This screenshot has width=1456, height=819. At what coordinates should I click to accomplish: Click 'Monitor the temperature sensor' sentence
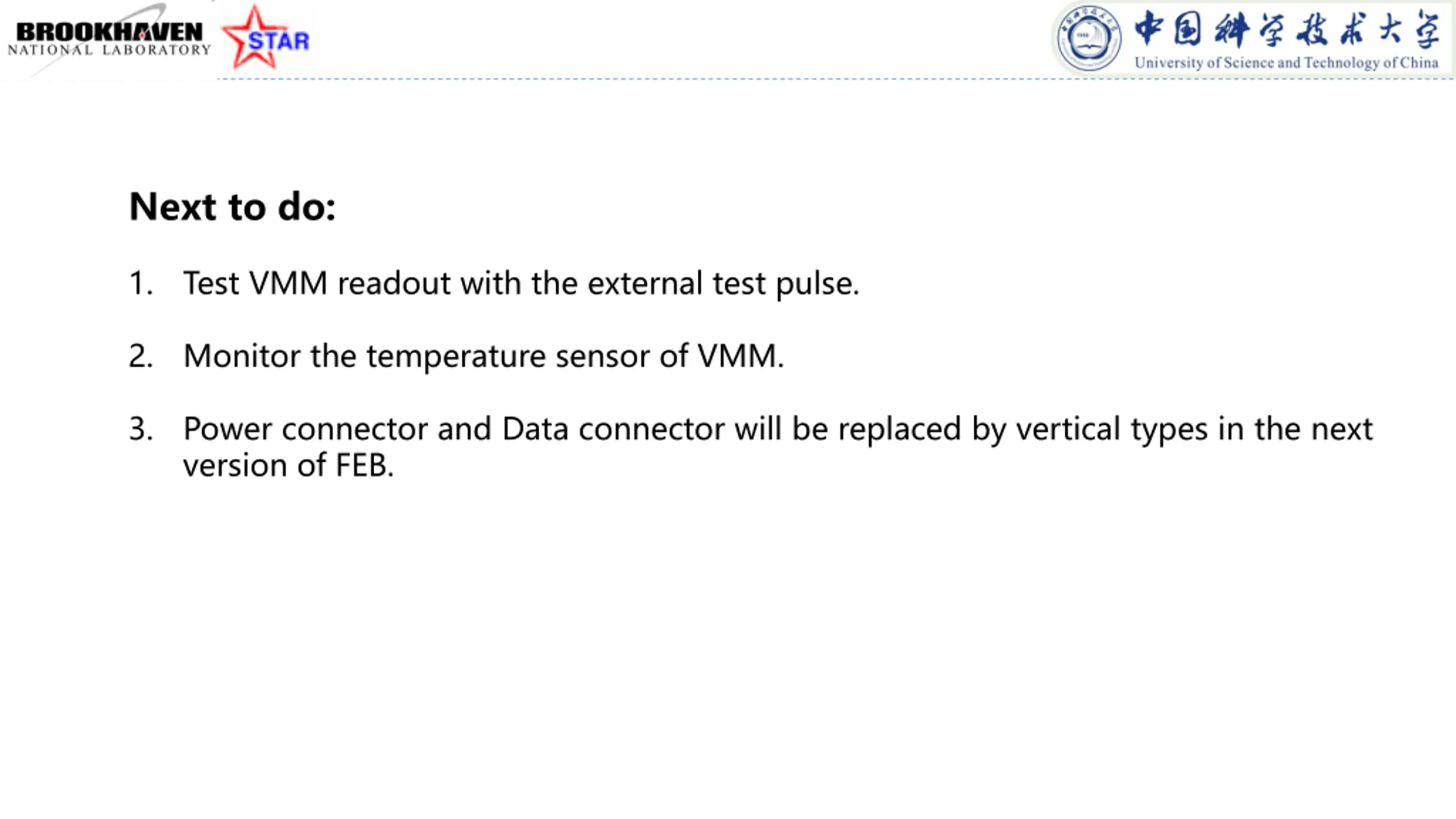click(483, 356)
